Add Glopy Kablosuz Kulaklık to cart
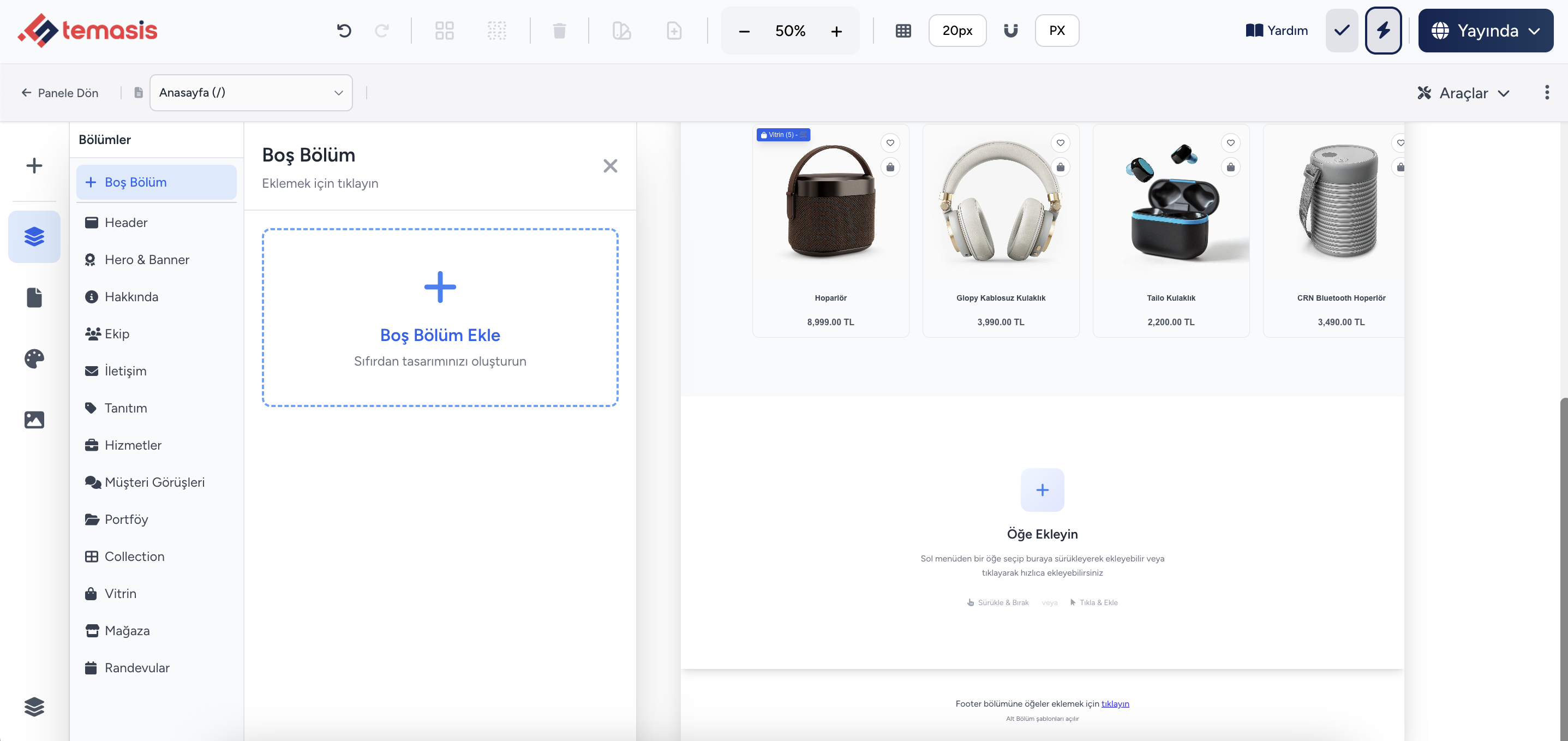 [1061, 167]
